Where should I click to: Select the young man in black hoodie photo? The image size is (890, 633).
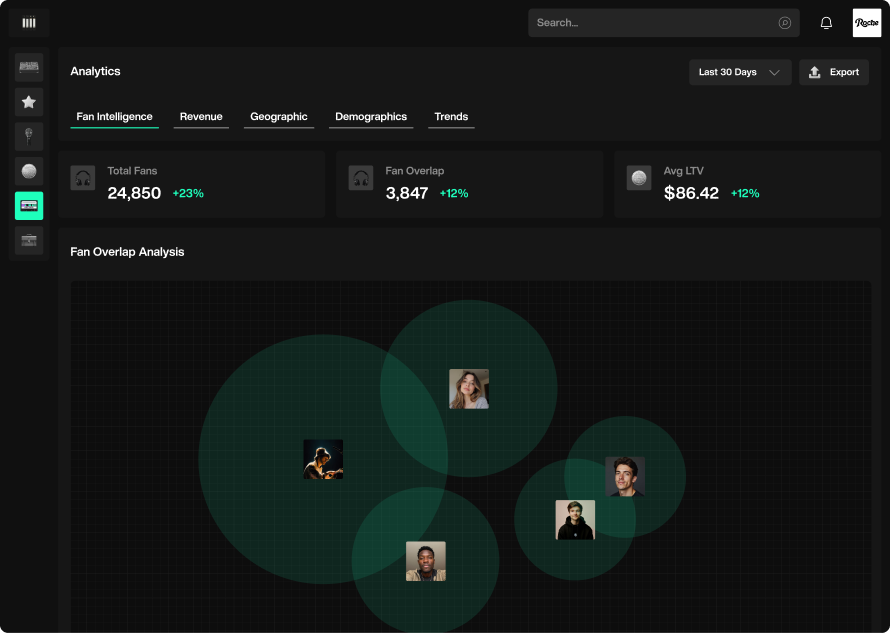coord(575,520)
